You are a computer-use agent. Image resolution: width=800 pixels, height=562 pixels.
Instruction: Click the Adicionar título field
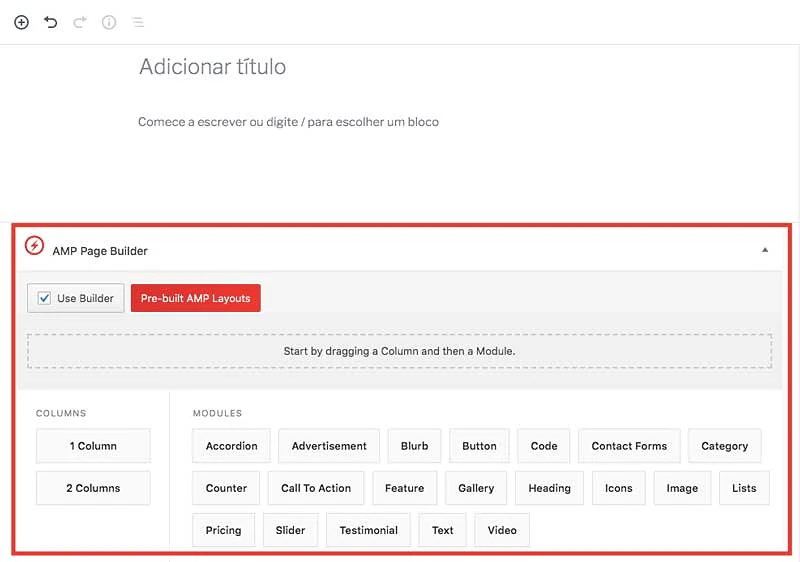coord(212,67)
